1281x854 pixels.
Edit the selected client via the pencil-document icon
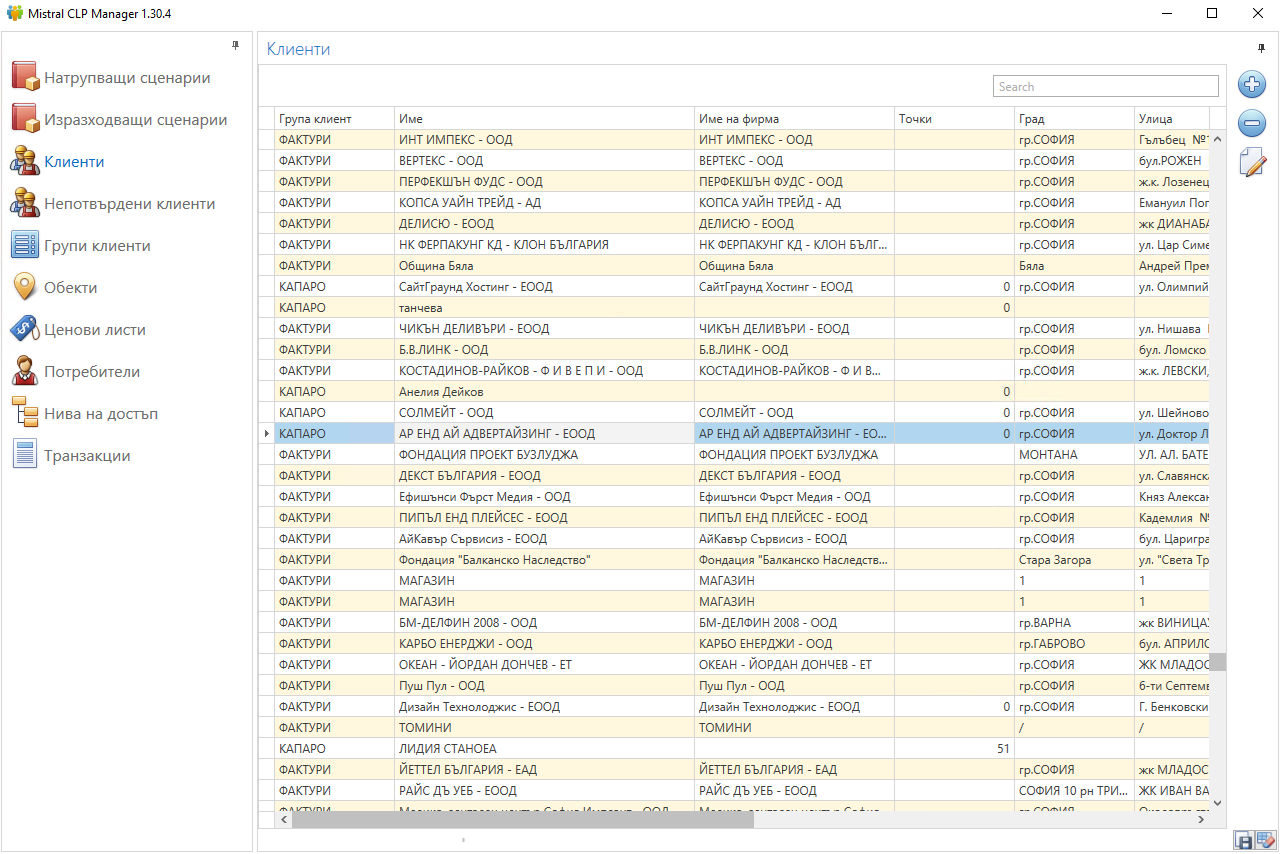[x=1252, y=162]
